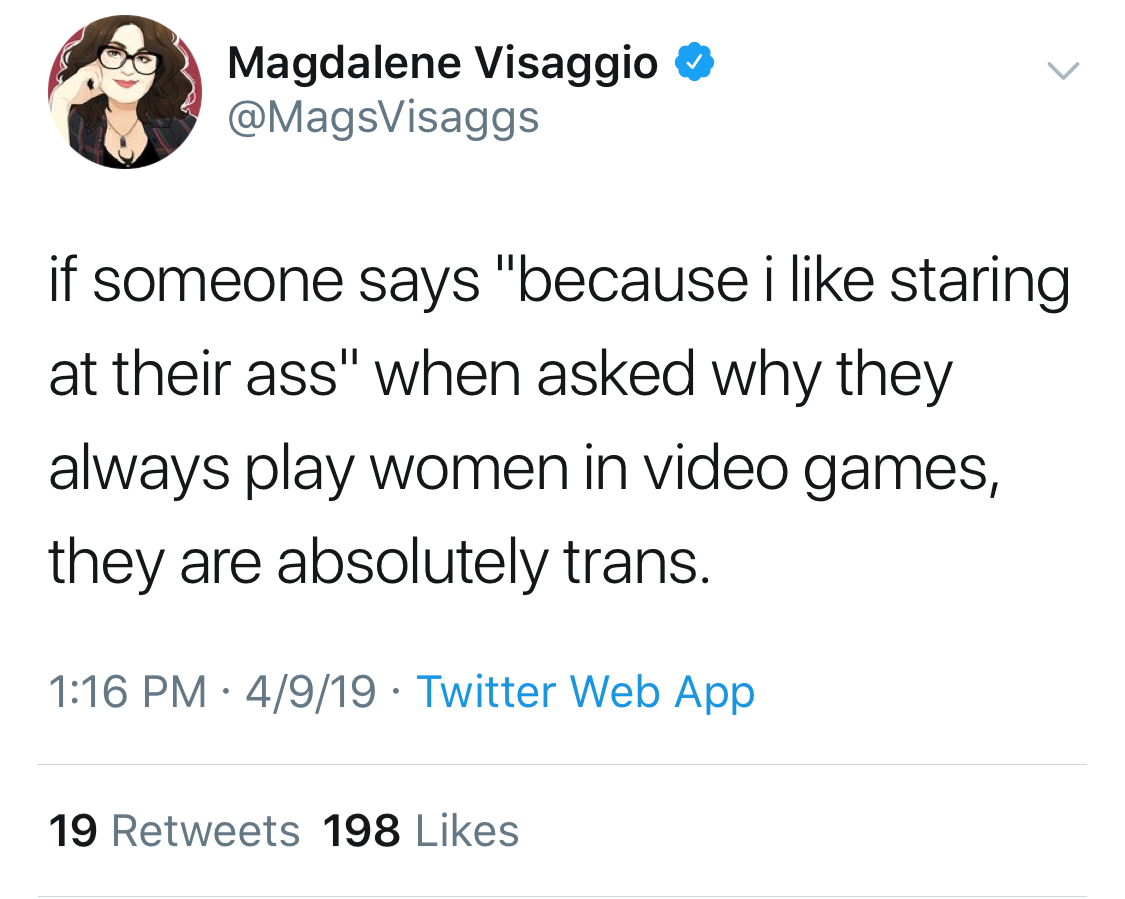Image resolution: width=1125 pixels, height=899 pixels.
Task: Open Magdalene Visaggio's profile avatar
Action: [x=125, y=91]
